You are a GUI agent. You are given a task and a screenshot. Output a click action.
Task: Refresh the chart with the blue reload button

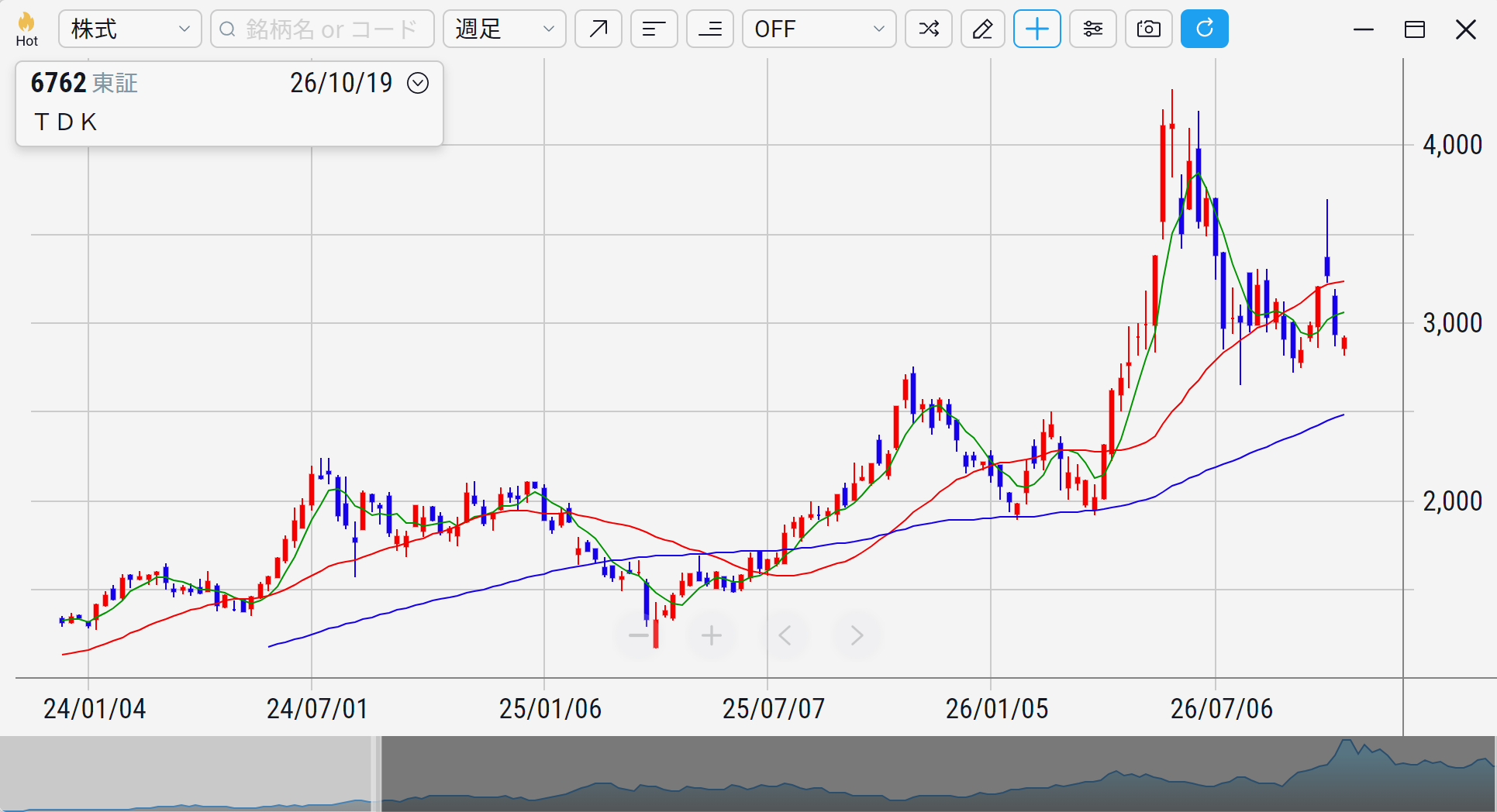pyautogui.click(x=1205, y=29)
